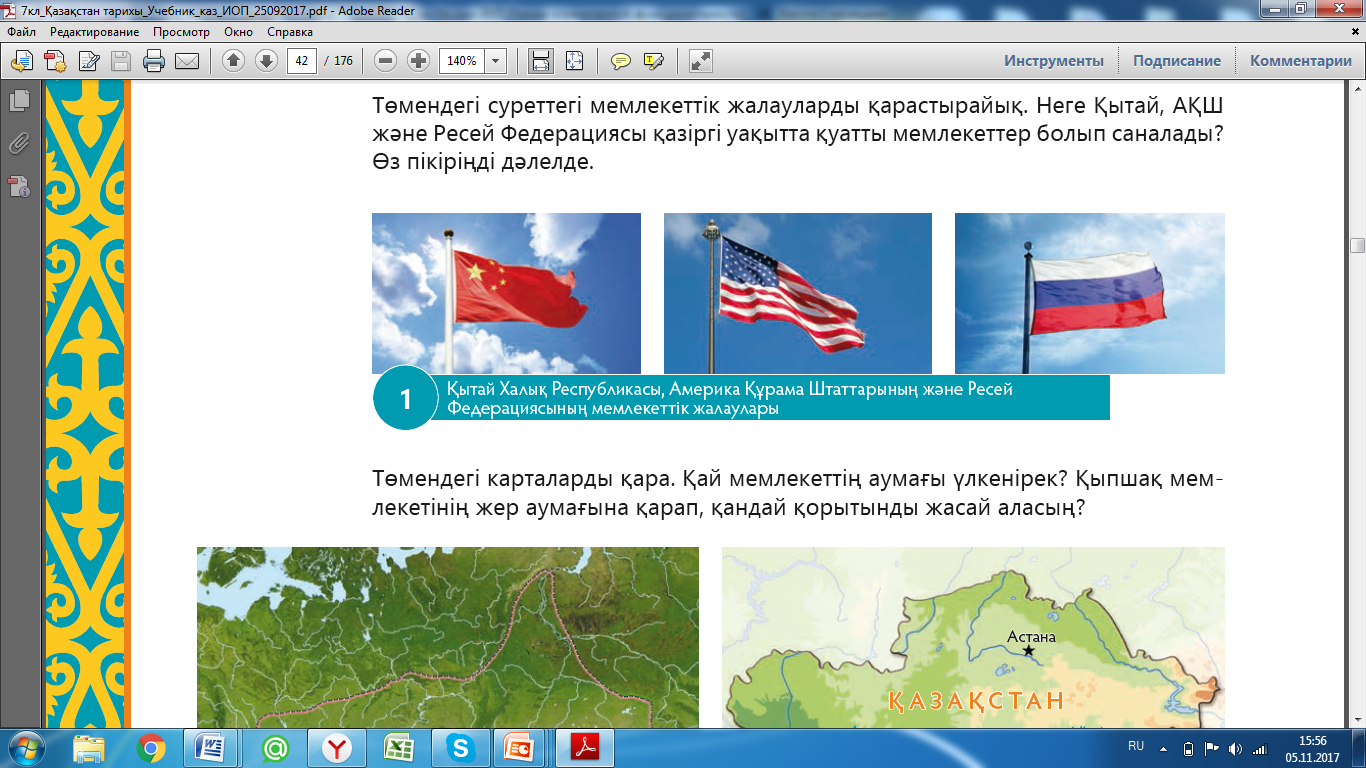
Task: Open the zoom level dropdown arrow
Action: click(x=496, y=61)
